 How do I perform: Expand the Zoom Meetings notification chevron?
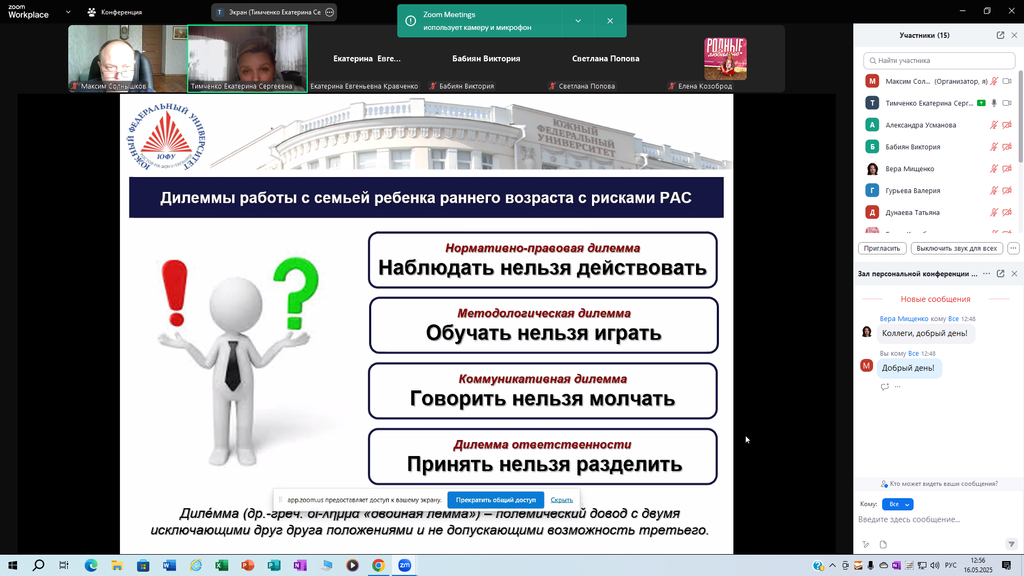(578, 21)
